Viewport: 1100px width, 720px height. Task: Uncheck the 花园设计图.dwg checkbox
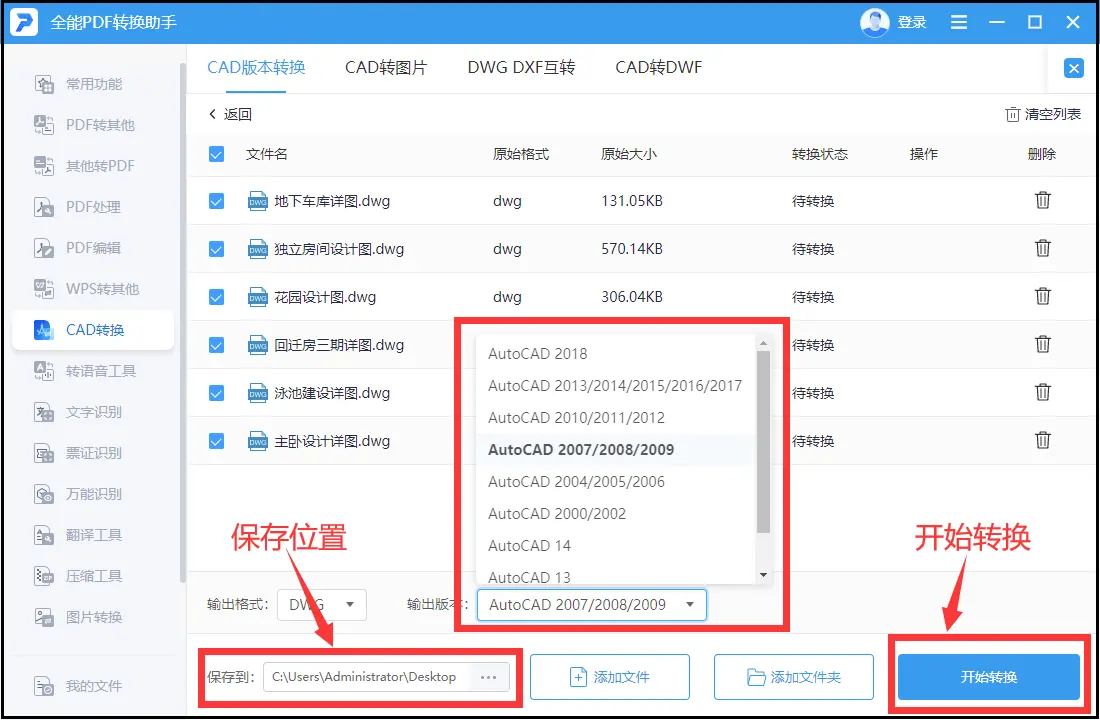click(x=216, y=296)
